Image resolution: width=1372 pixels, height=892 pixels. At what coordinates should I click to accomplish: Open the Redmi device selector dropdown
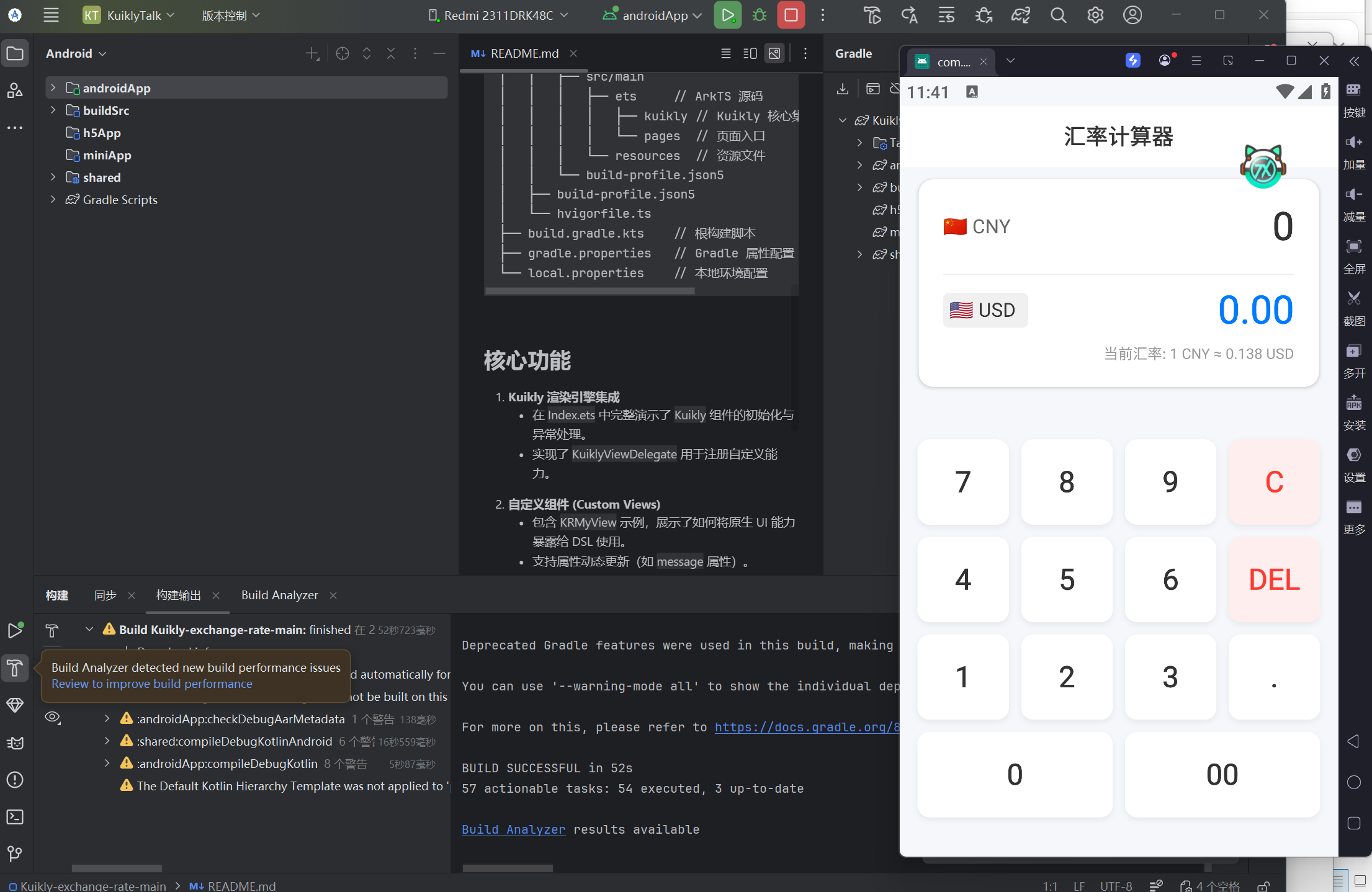click(498, 16)
